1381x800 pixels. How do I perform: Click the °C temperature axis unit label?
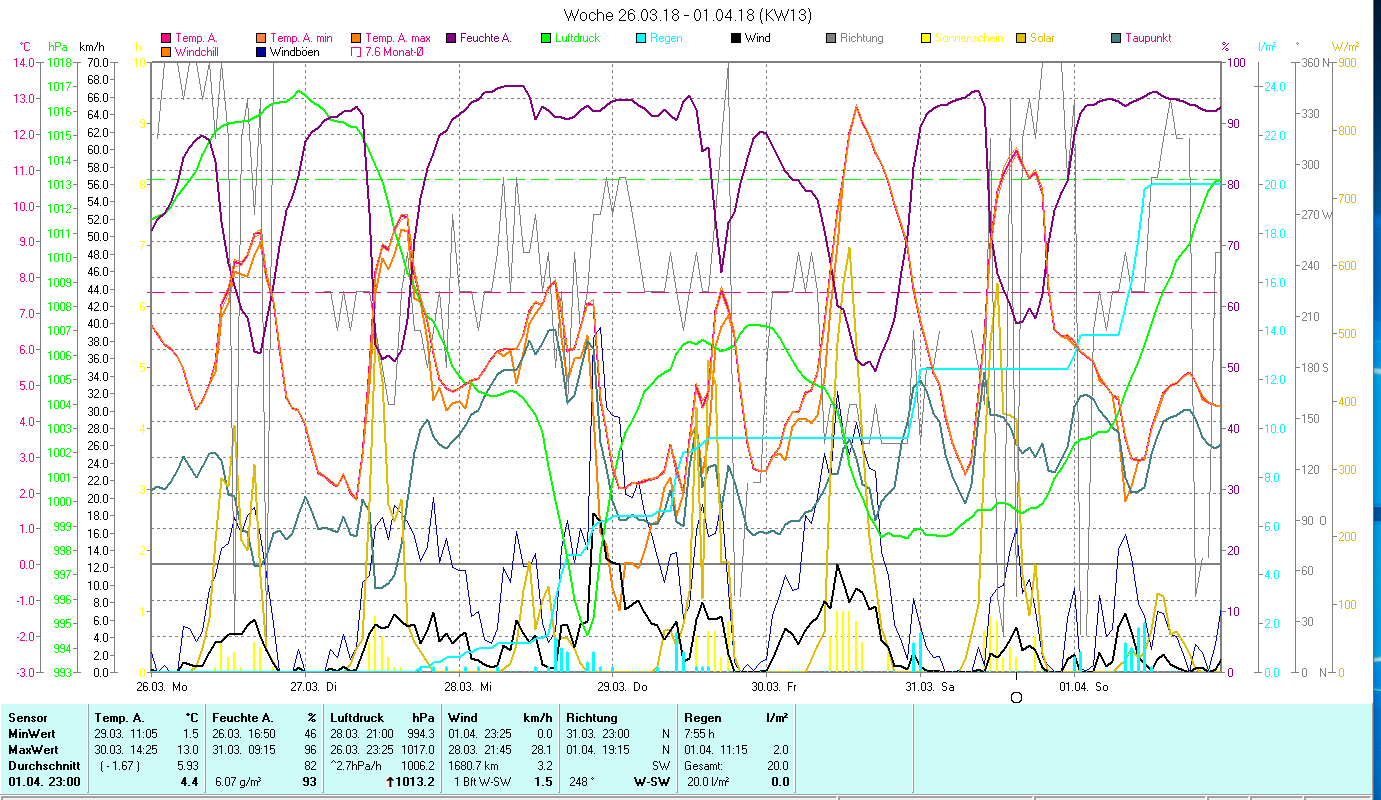tap(25, 47)
